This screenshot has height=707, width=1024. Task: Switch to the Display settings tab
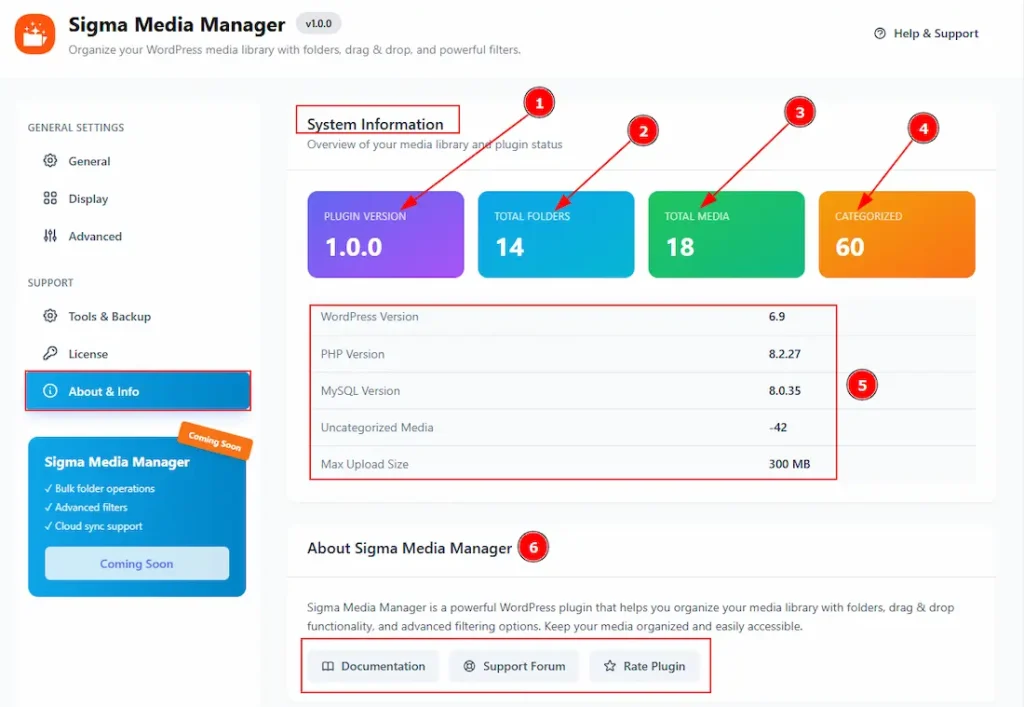point(88,199)
